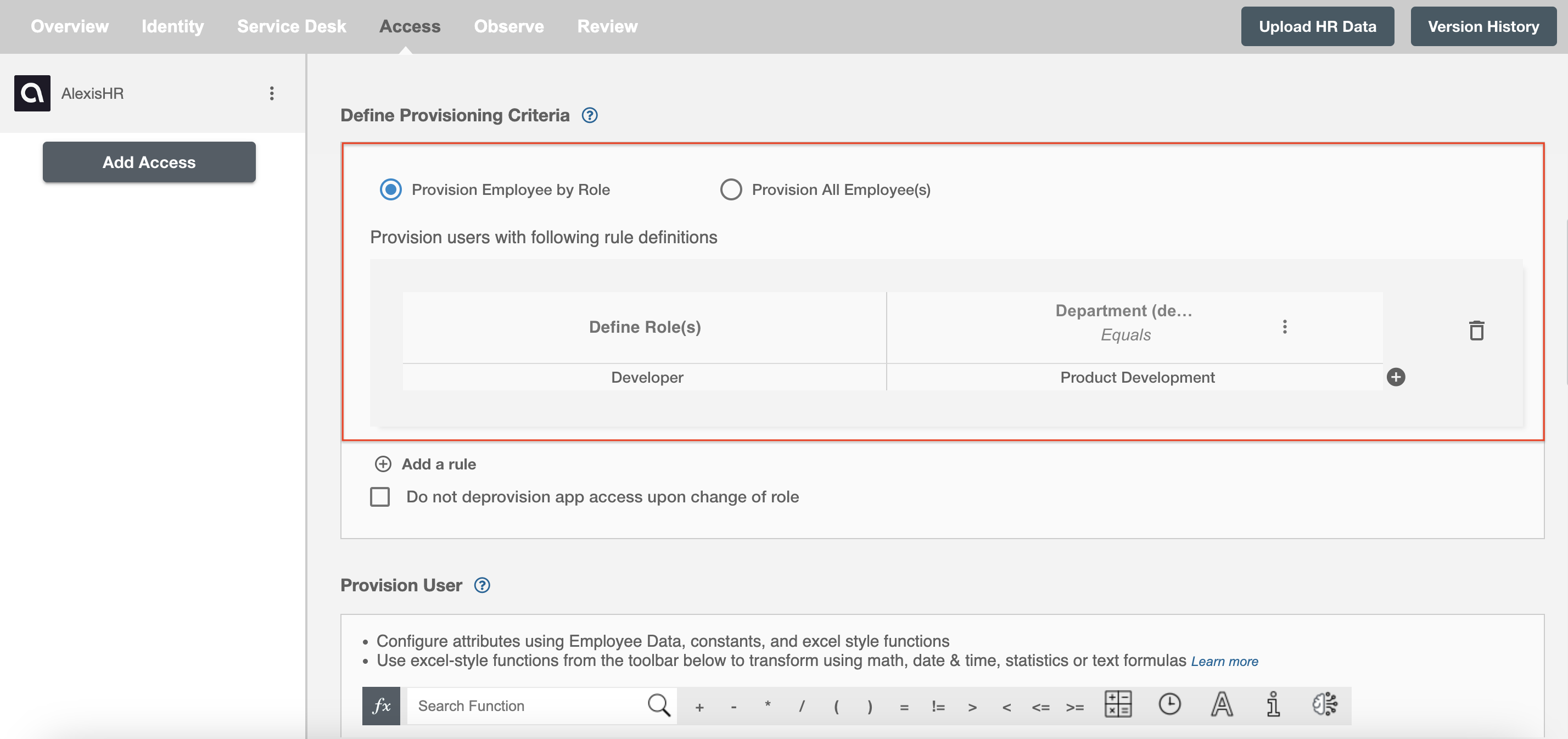This screenshot has height=739, width=1568.
Task: Select the Access tab
Action: (x=410, y=26)
